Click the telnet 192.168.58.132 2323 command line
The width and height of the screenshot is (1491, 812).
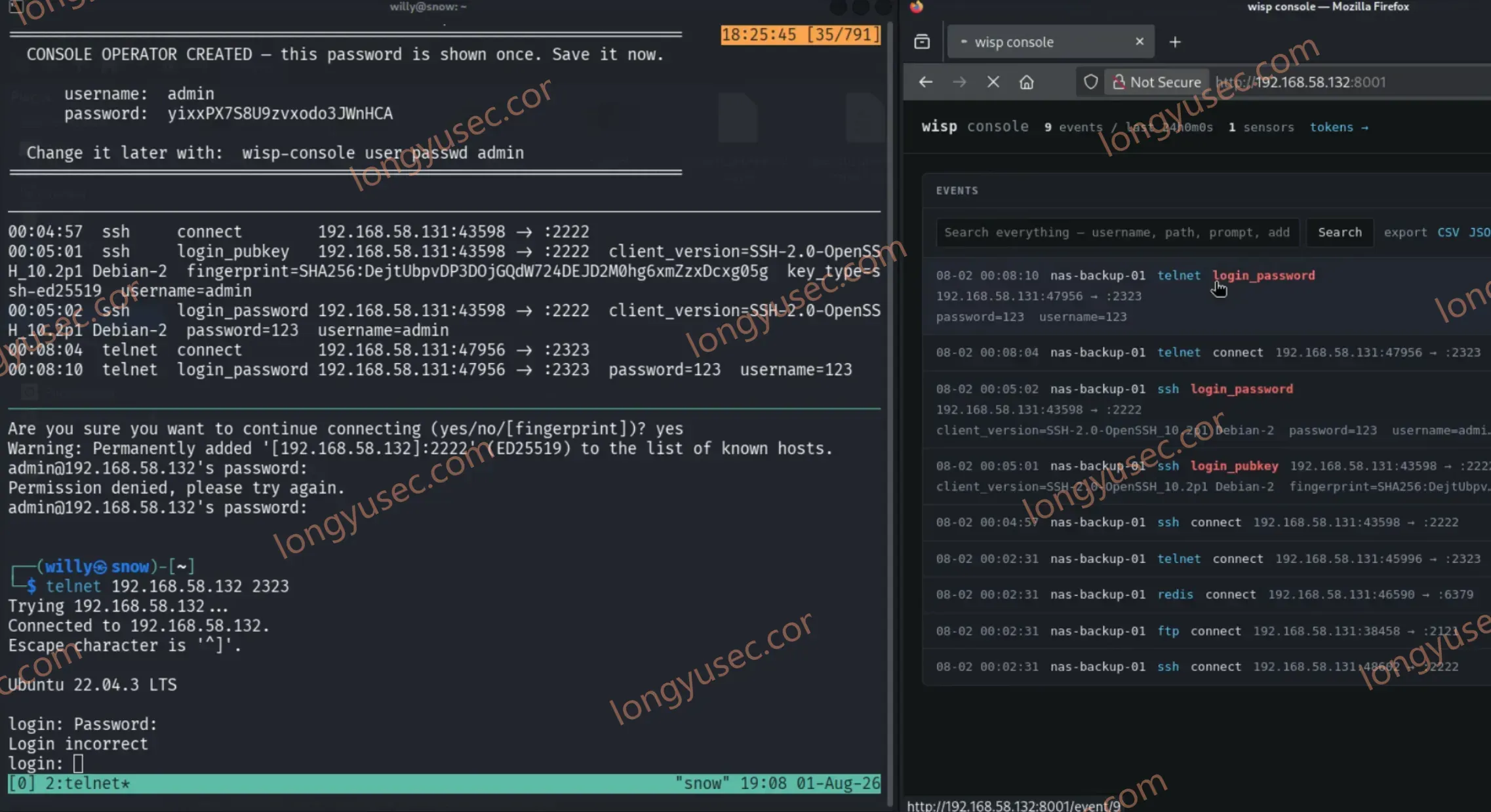167,586
